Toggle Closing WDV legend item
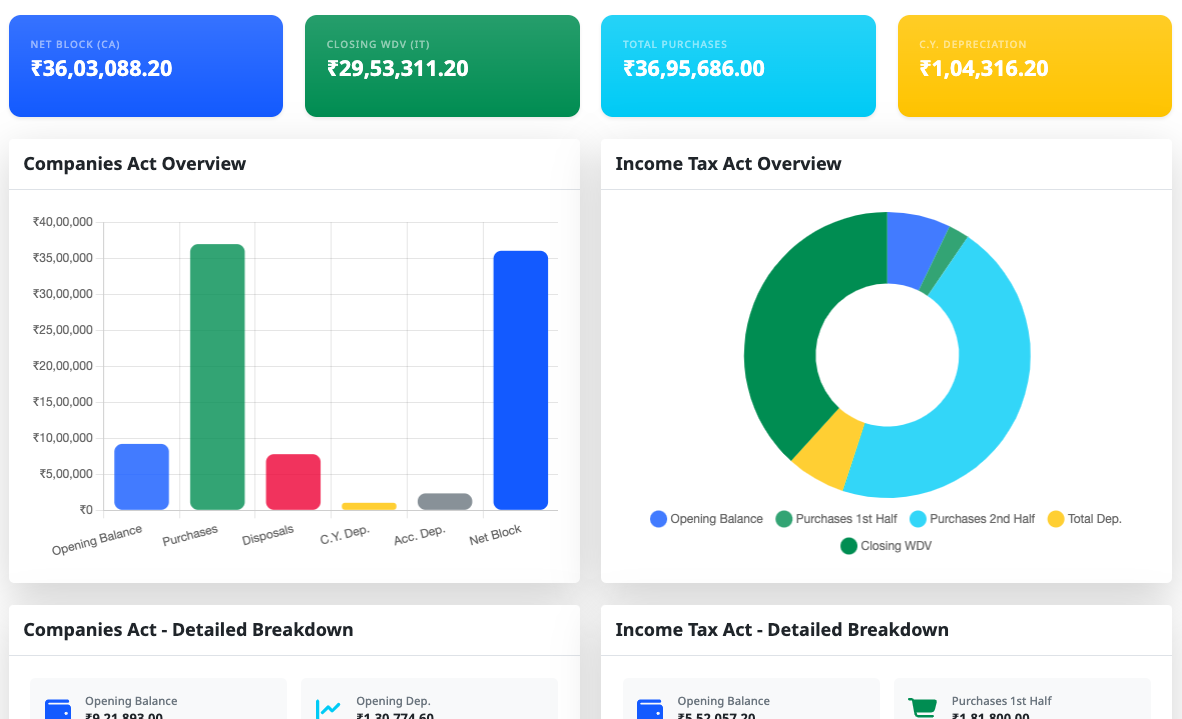1182x719 pixels. 886,546
